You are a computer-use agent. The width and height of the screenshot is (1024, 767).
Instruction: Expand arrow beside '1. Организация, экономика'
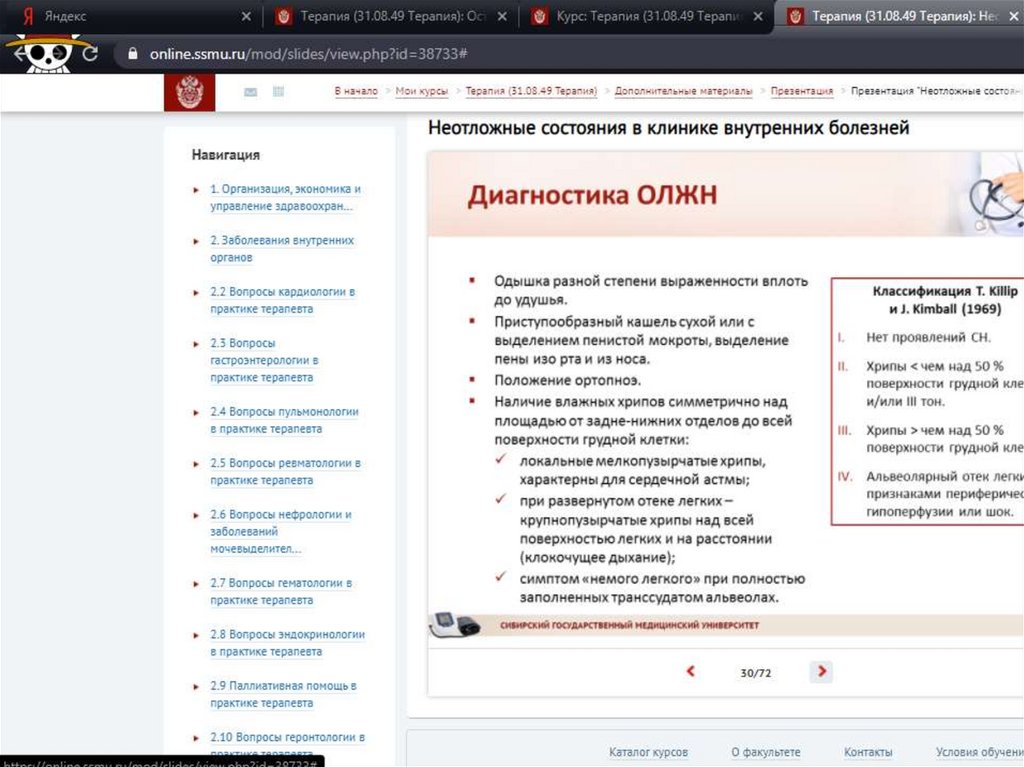click(195, 190)
